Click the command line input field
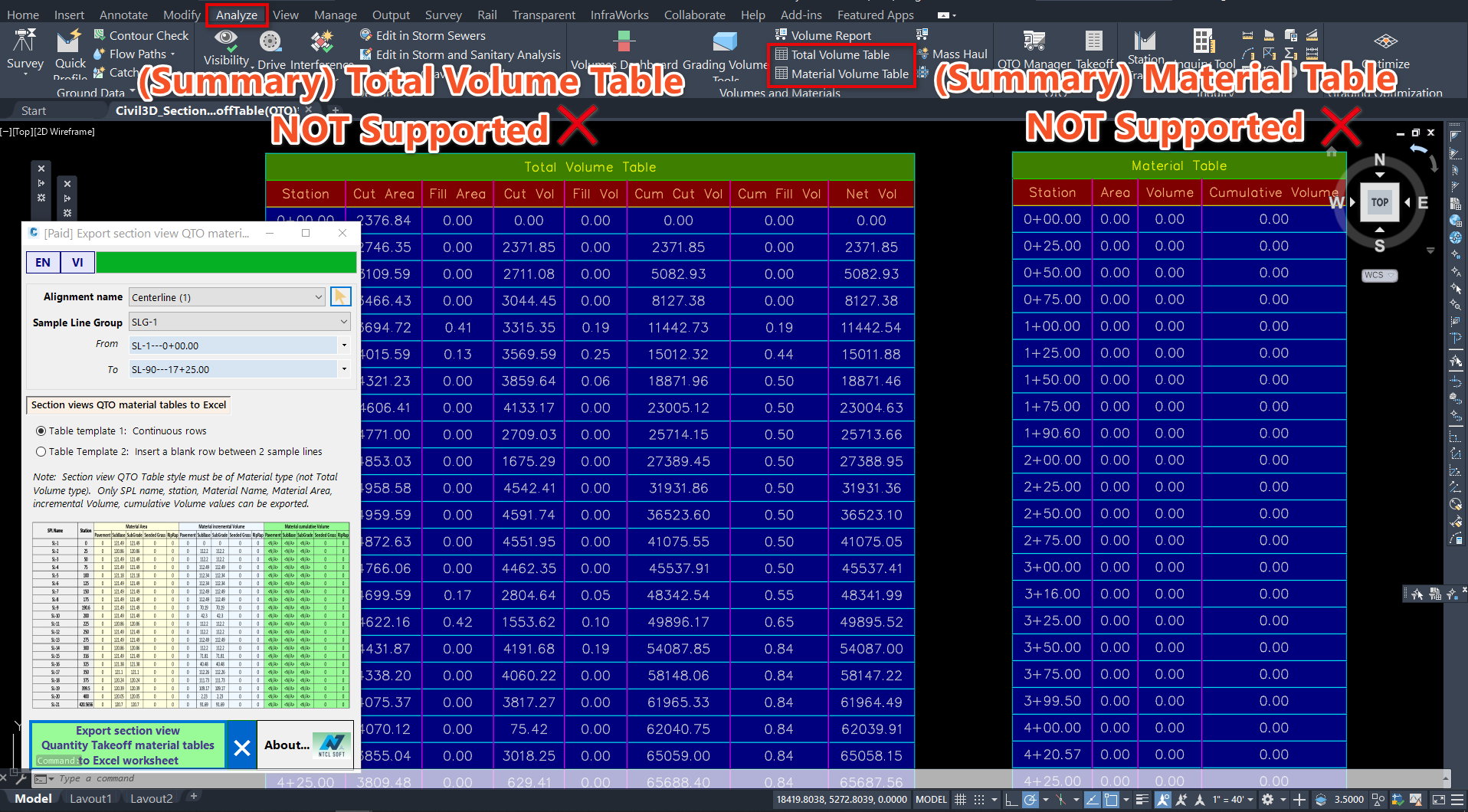 pos(736,778)
